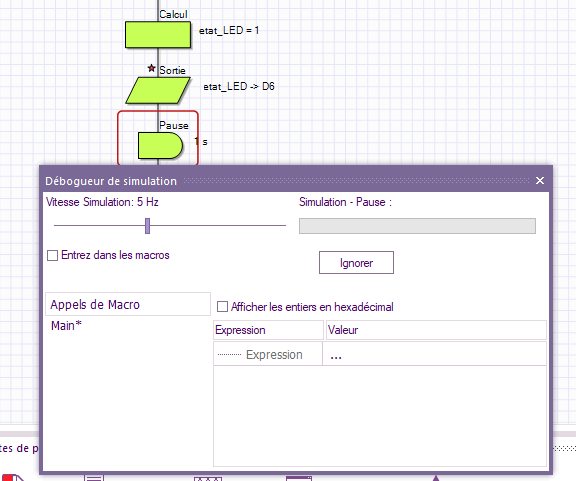Image resolution: width=576 pixels, height=481 pixels.
Task: Click the Simulation - Pause progress bar
Action: click(417, 226)
